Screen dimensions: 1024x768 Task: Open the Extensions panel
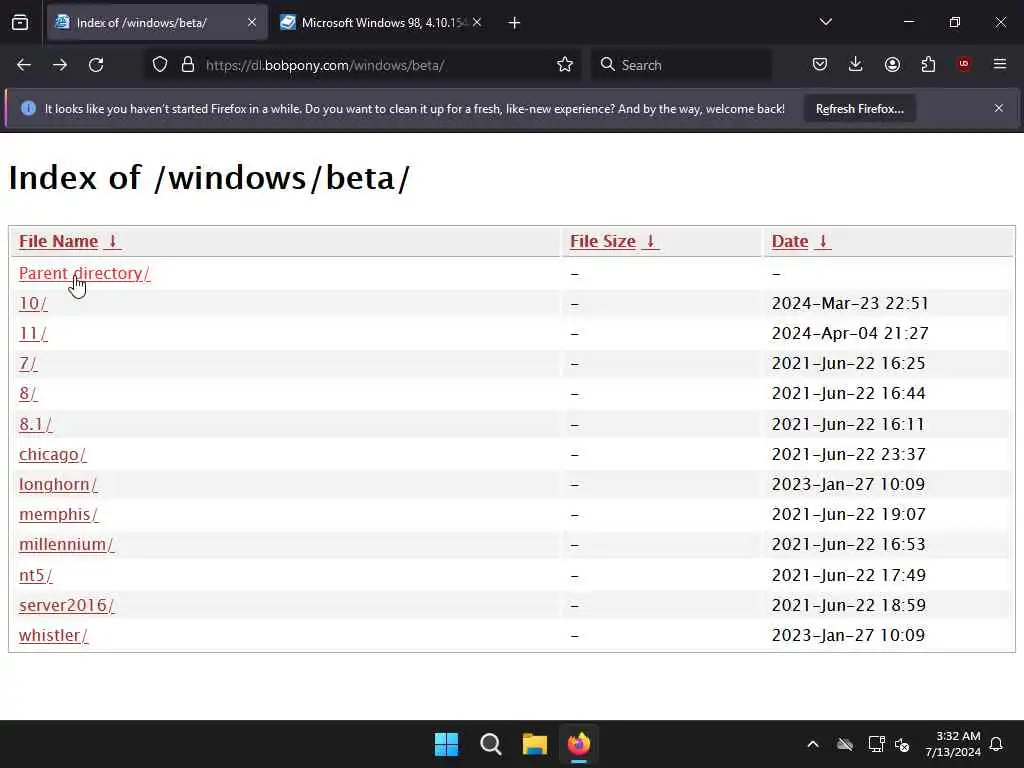click(x=928, y=65)
